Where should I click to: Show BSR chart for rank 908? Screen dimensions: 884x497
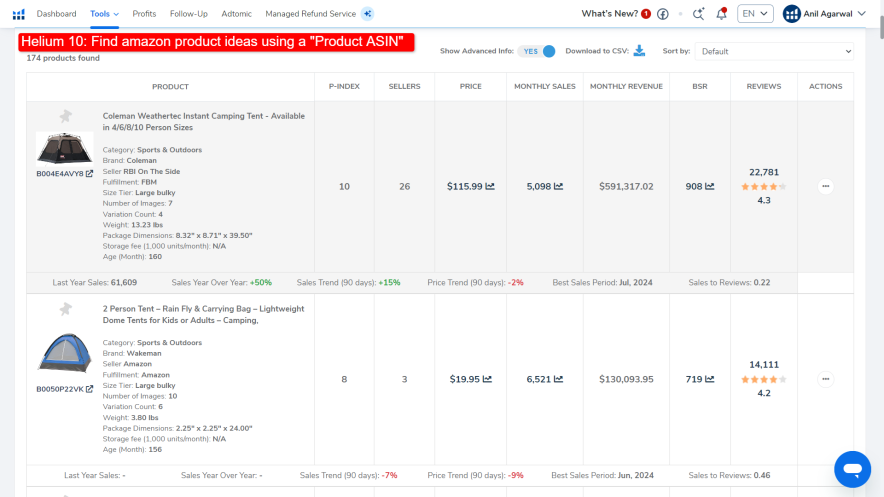710,187
